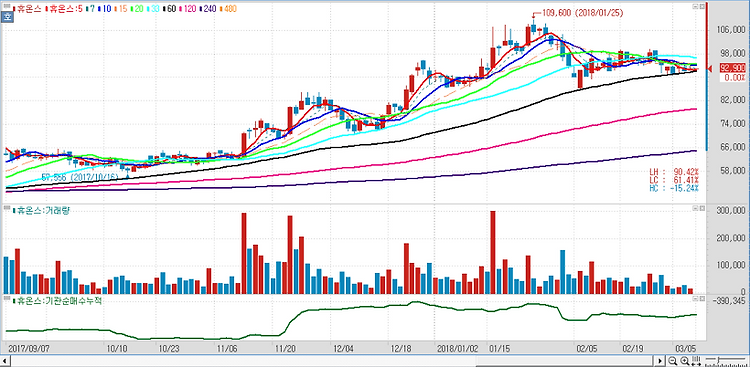This screenshot has height=367, width=750.
Task: Click the zoom out magnifier icon
Action: [673, 360]
